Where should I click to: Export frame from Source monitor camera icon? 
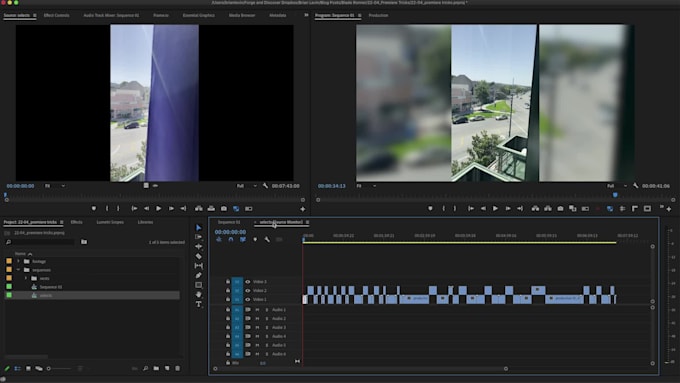224,209
